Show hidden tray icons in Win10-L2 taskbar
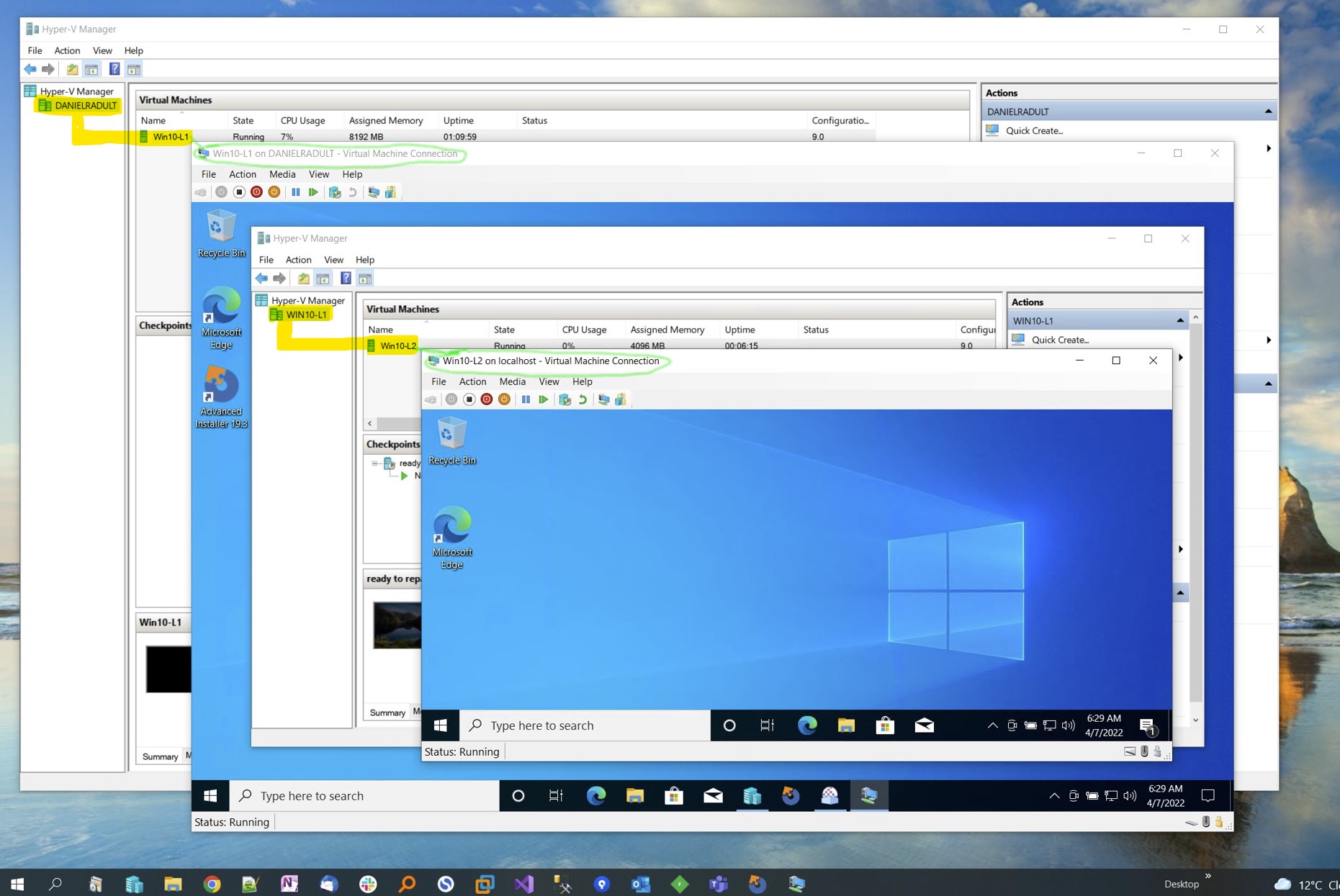The image size is (1340, 896). coord(992,725)
